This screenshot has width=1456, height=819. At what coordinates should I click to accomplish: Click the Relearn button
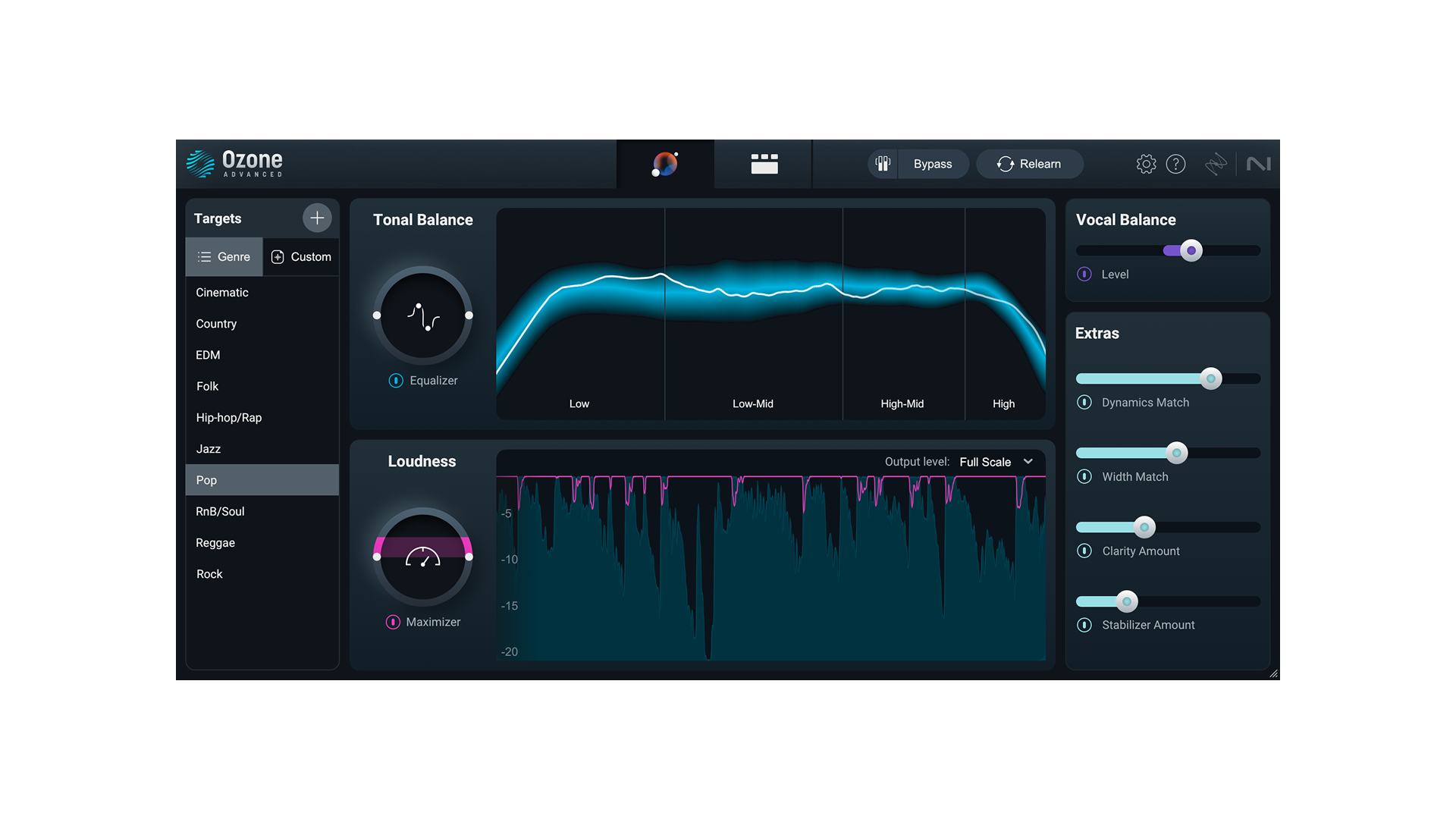point(1029,164)
